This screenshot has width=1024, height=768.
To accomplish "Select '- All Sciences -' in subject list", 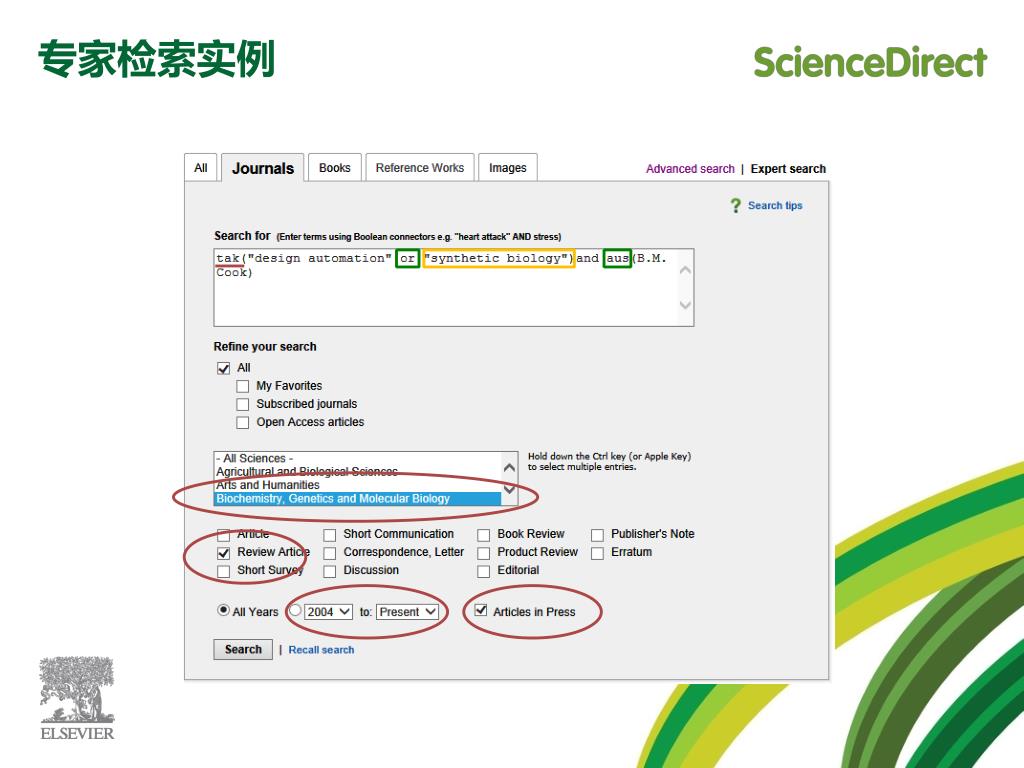I will (357, 458).
